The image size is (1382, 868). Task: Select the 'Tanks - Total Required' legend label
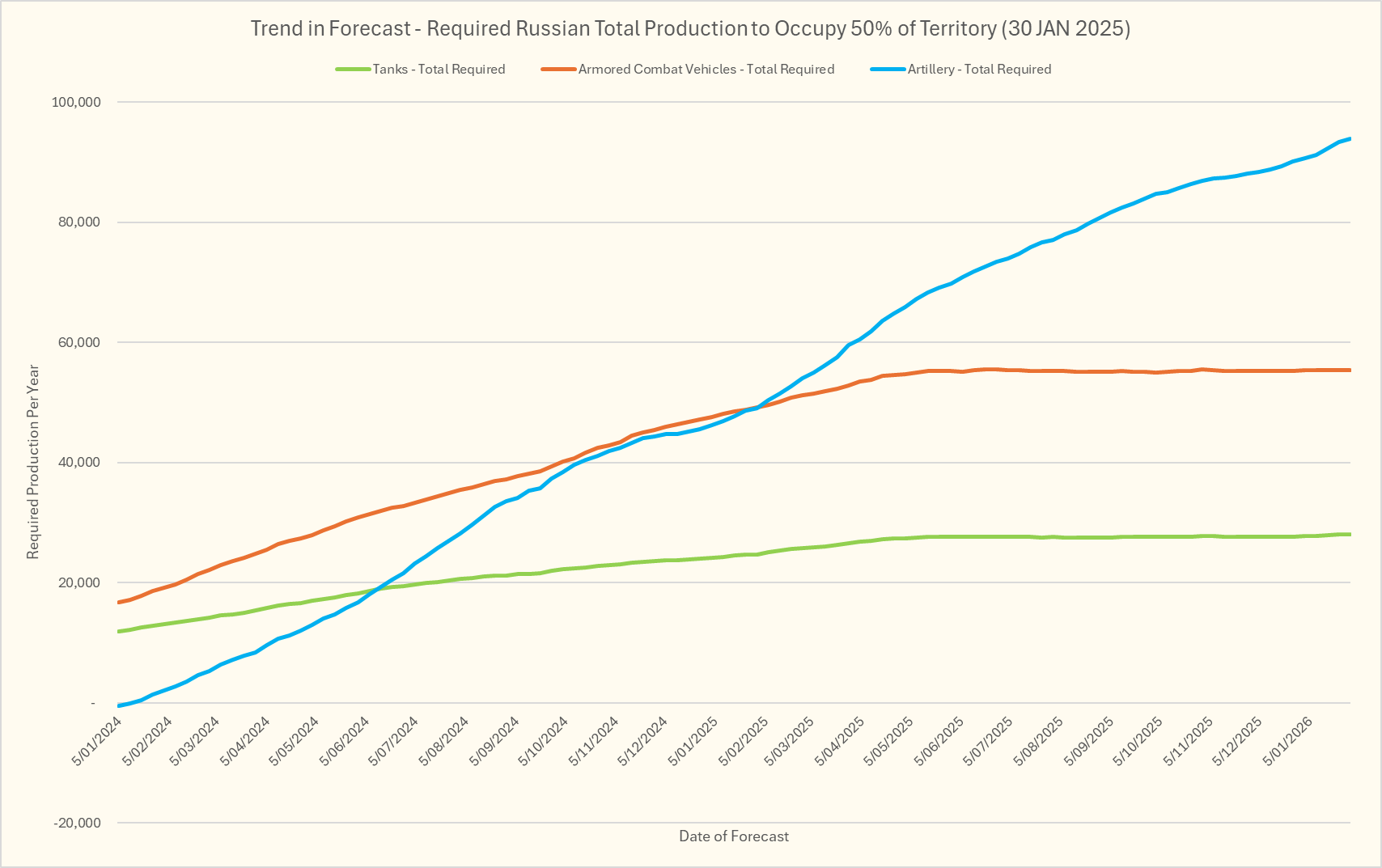pyautogui.click(x=439, y=70)
